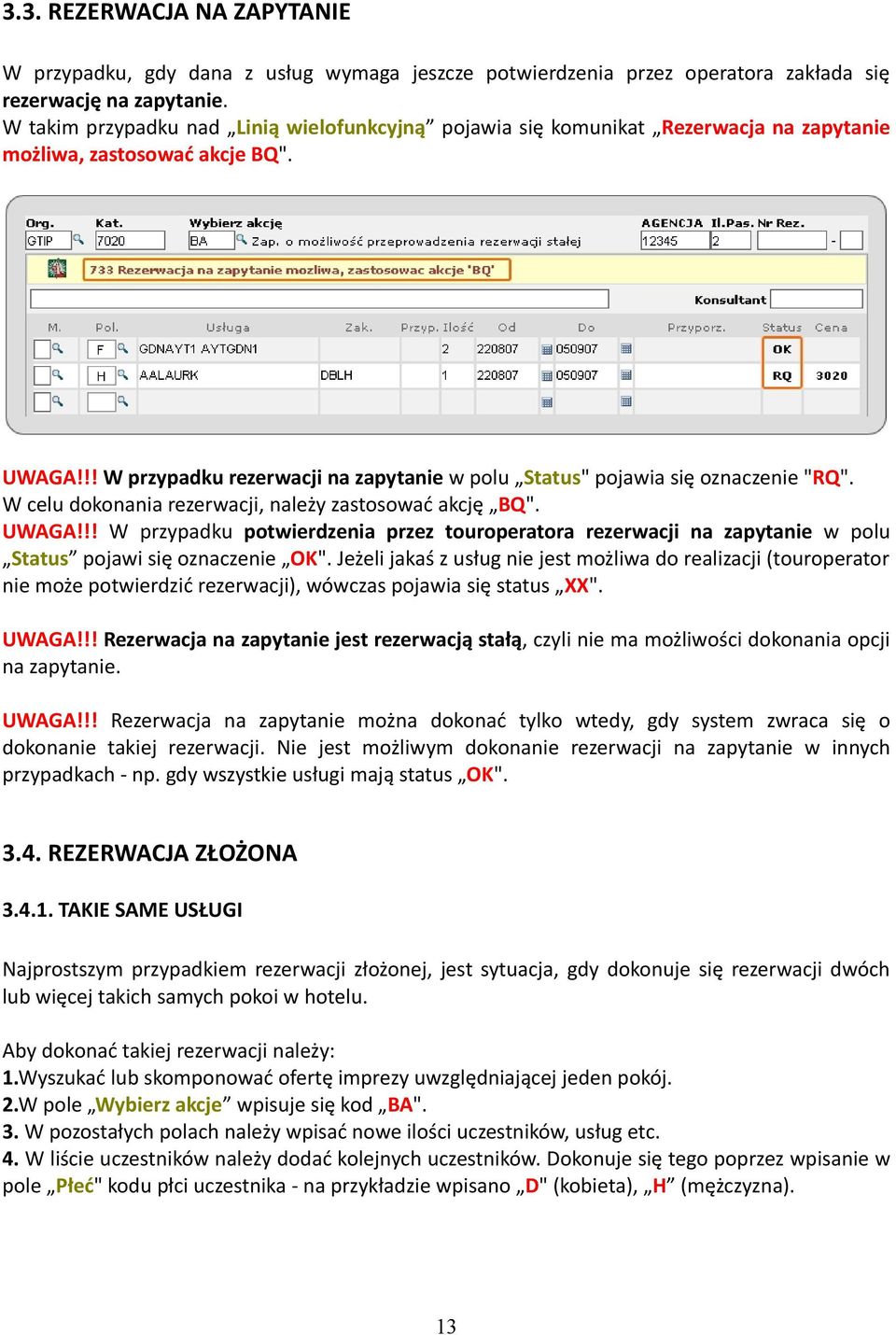This screenshot has height=1335, width=896.
Task: Click Ilość value 2 in GDNAYT1 row
Action: 445,349
